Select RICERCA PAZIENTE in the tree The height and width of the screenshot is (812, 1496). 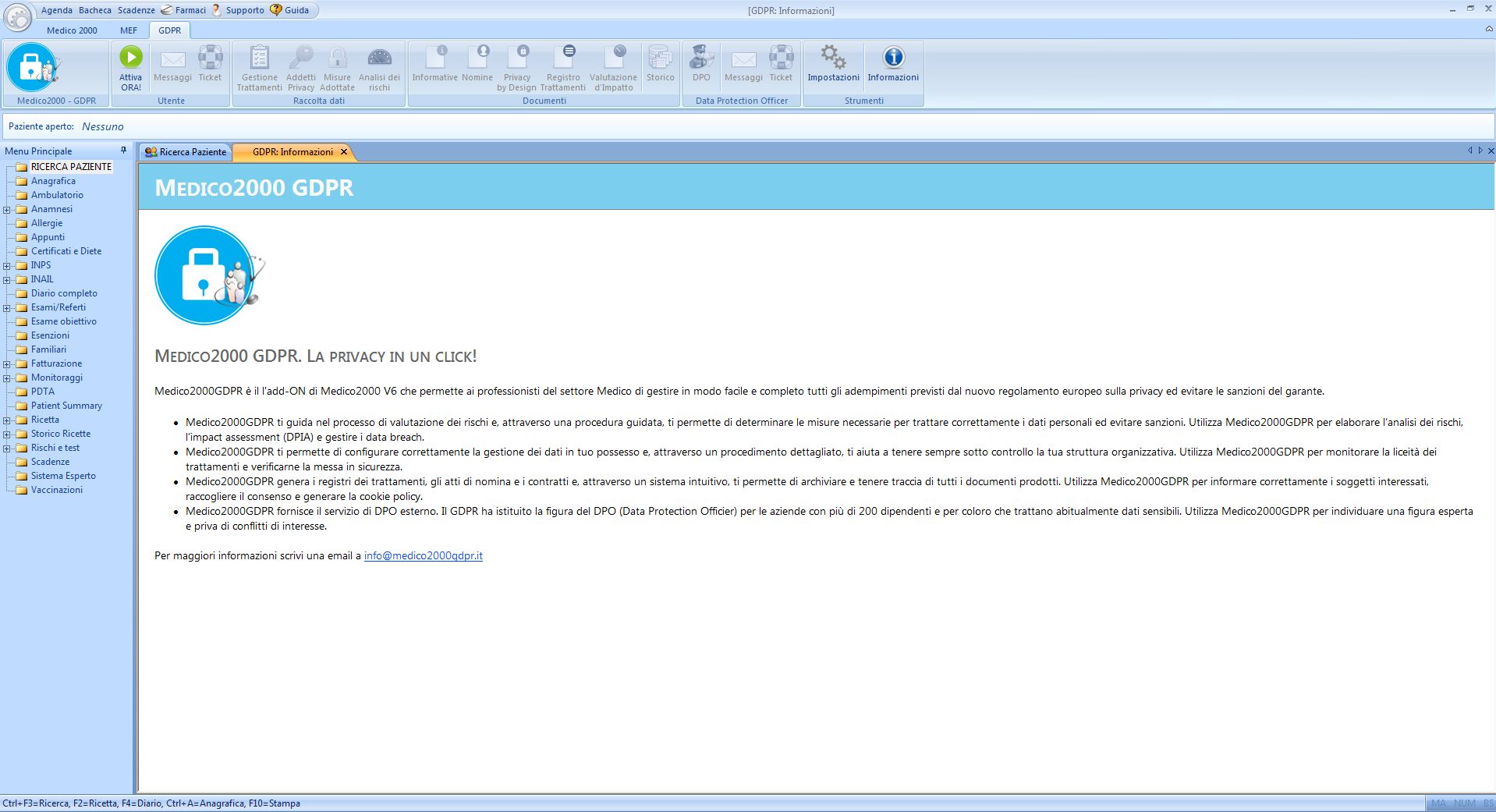tap(71, 167)
